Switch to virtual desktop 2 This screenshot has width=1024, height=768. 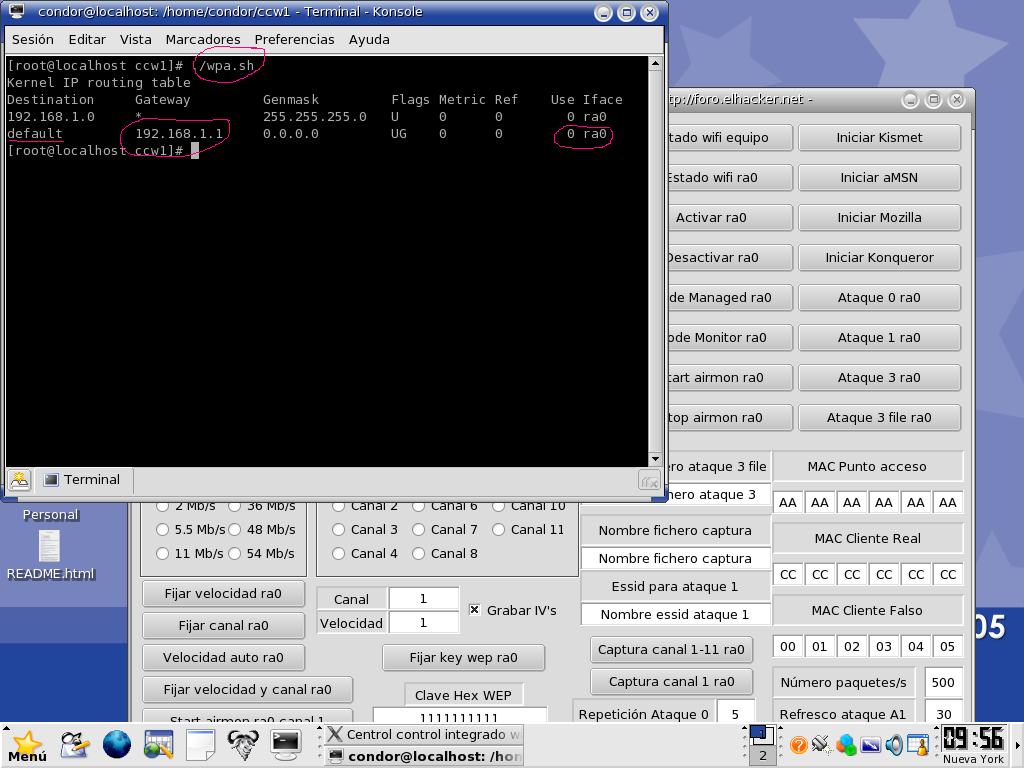point(762,756)
